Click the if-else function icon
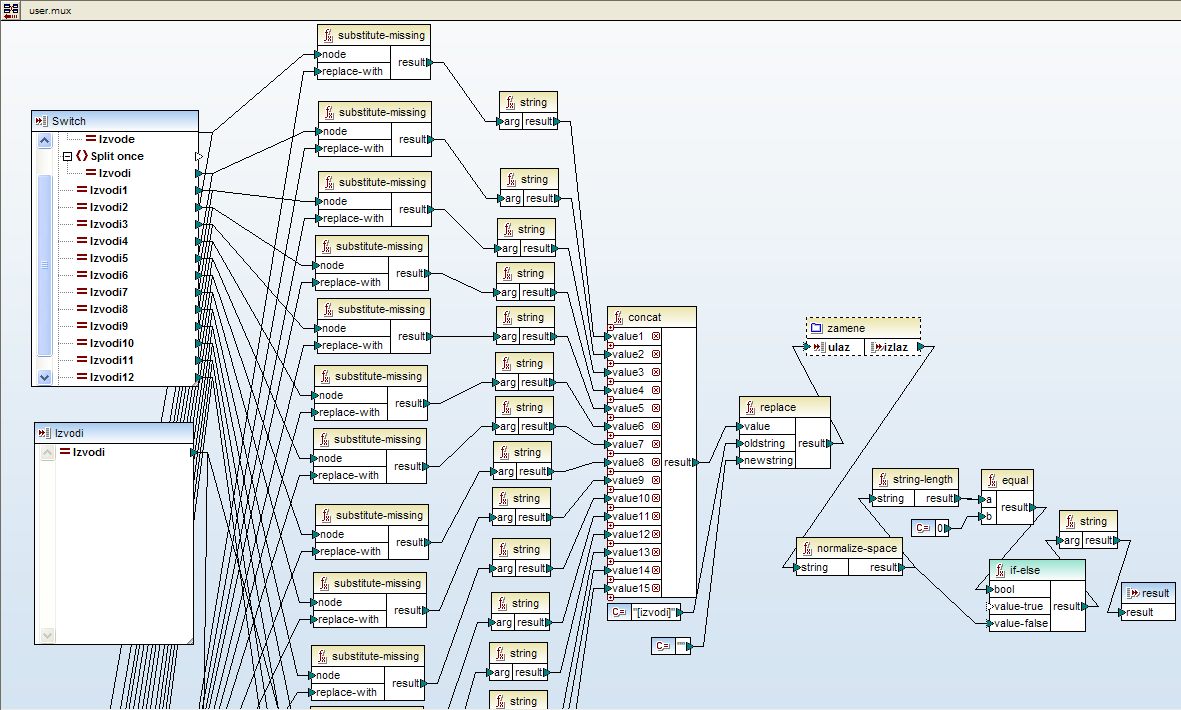1181x710 pixels. coord(1000,571)
